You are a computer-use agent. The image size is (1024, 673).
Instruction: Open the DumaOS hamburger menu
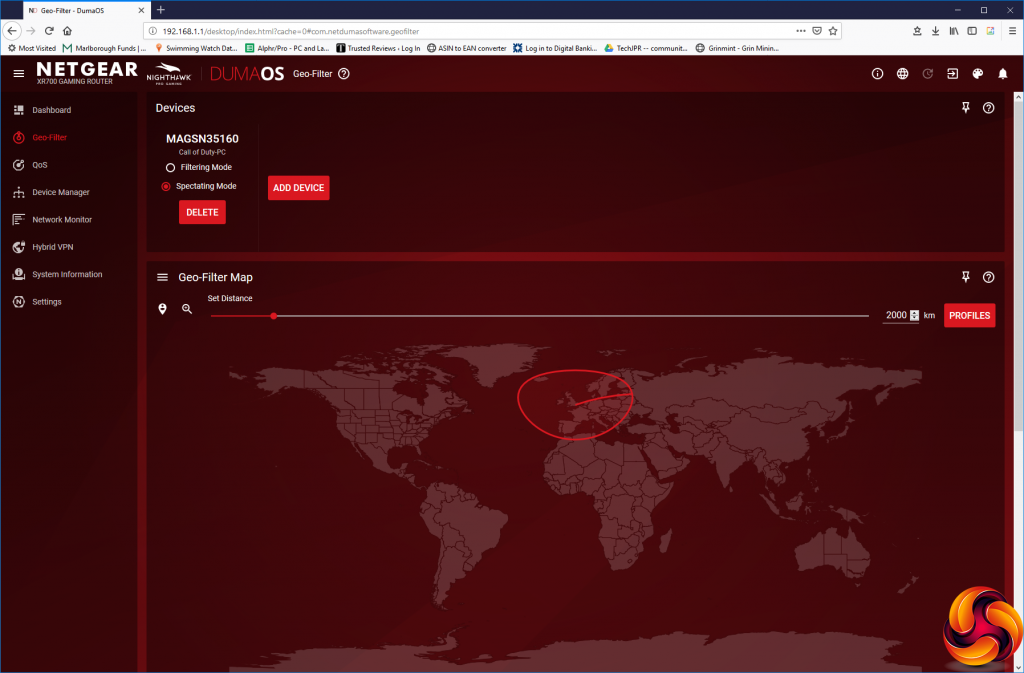[x=19, y=74]
